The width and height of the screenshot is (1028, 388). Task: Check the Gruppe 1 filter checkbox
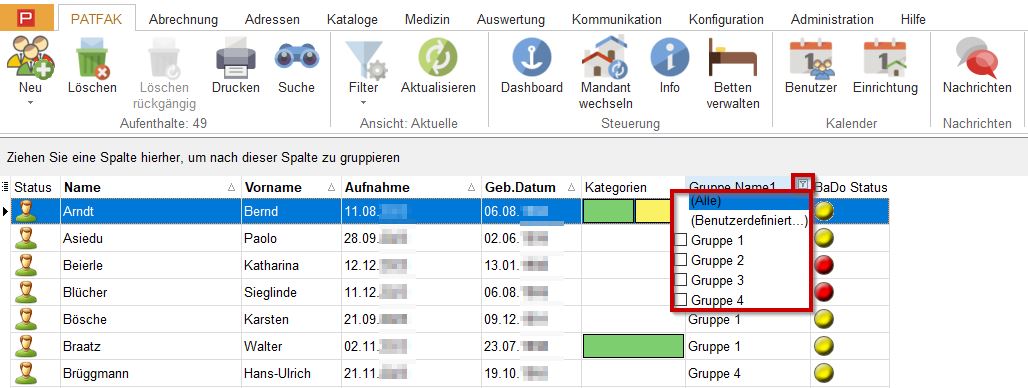(681, 240)
